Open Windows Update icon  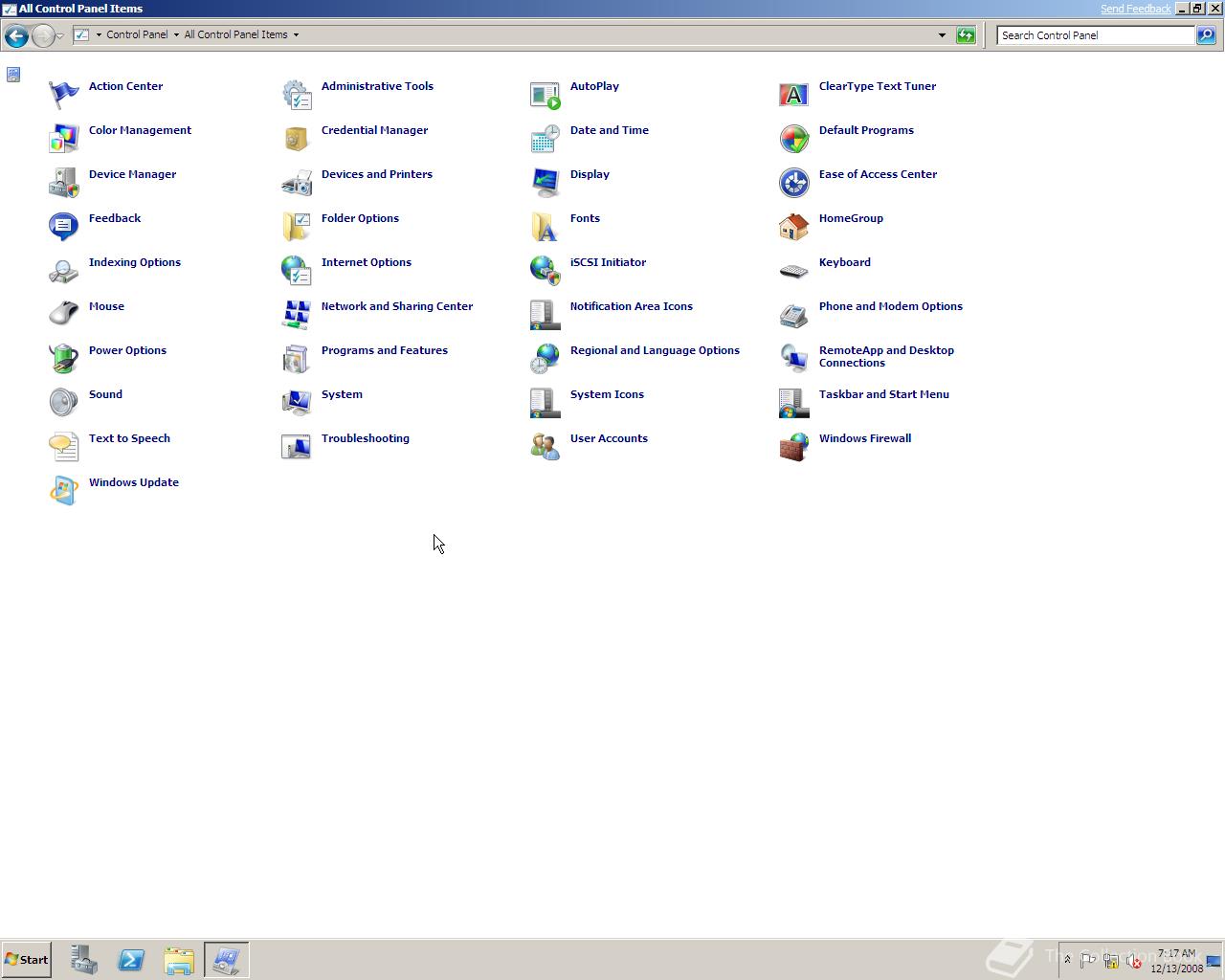tap(64, 490)
